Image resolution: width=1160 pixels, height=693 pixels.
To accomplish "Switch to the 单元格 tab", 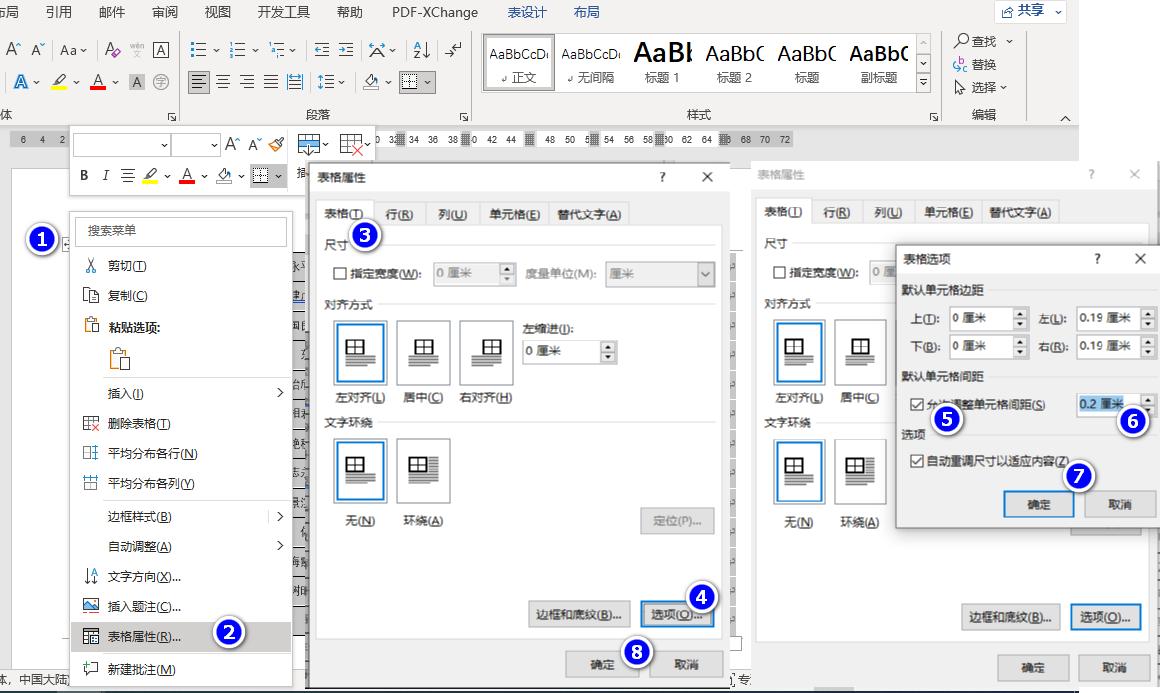I will point(514,214).
